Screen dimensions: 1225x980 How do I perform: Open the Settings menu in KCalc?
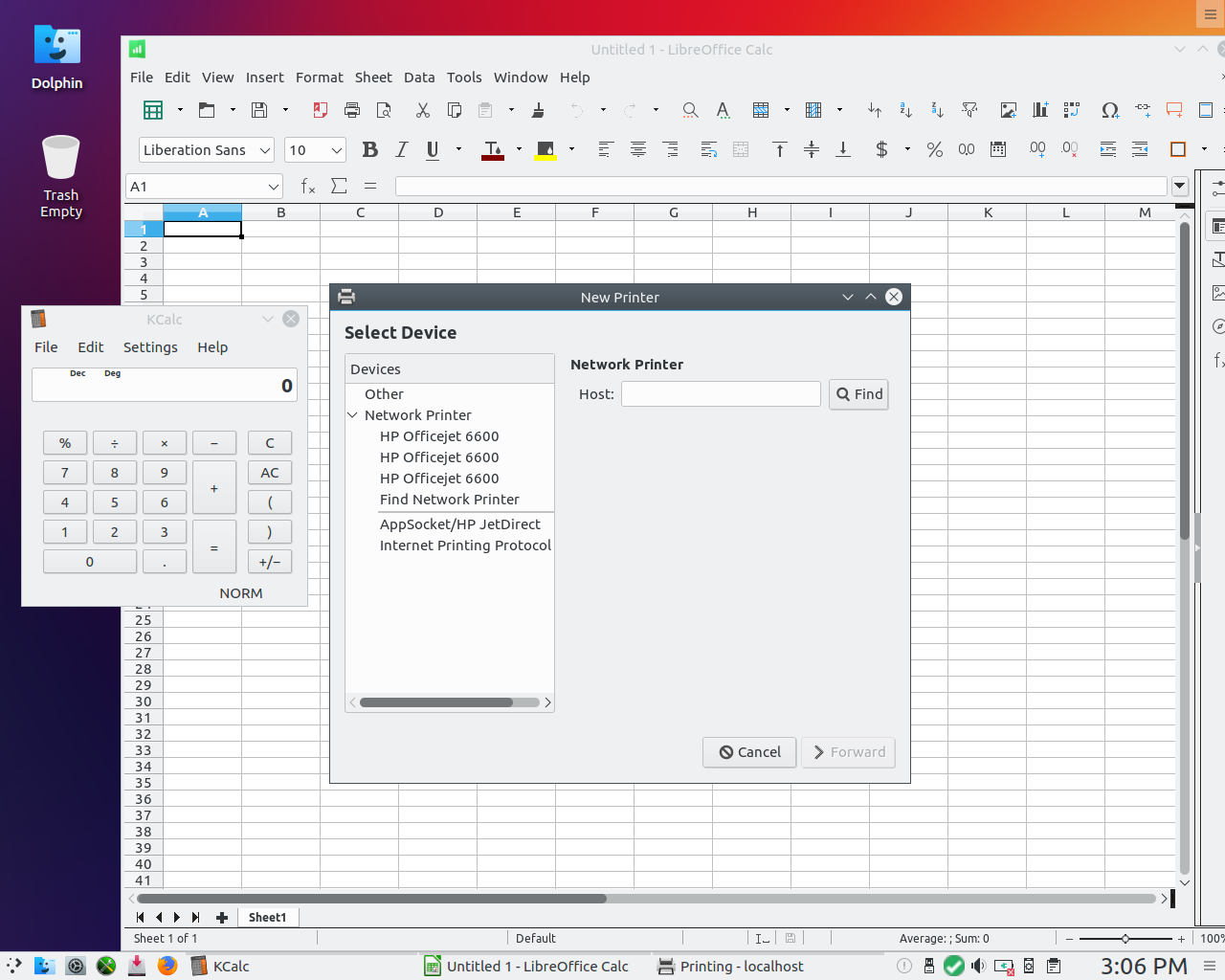pos(150,347)
